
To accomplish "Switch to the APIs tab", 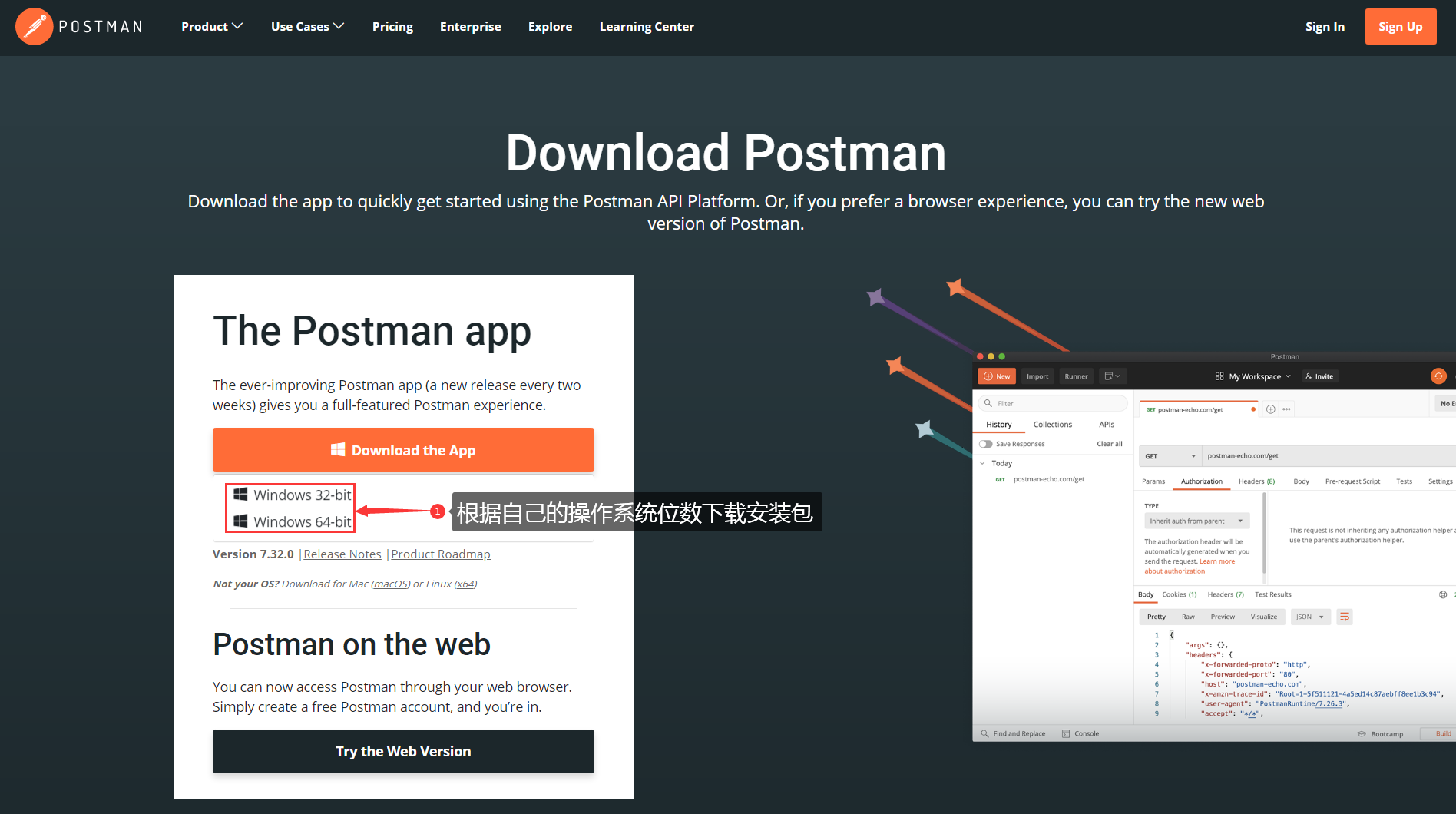I will (x=1106, y=425).
